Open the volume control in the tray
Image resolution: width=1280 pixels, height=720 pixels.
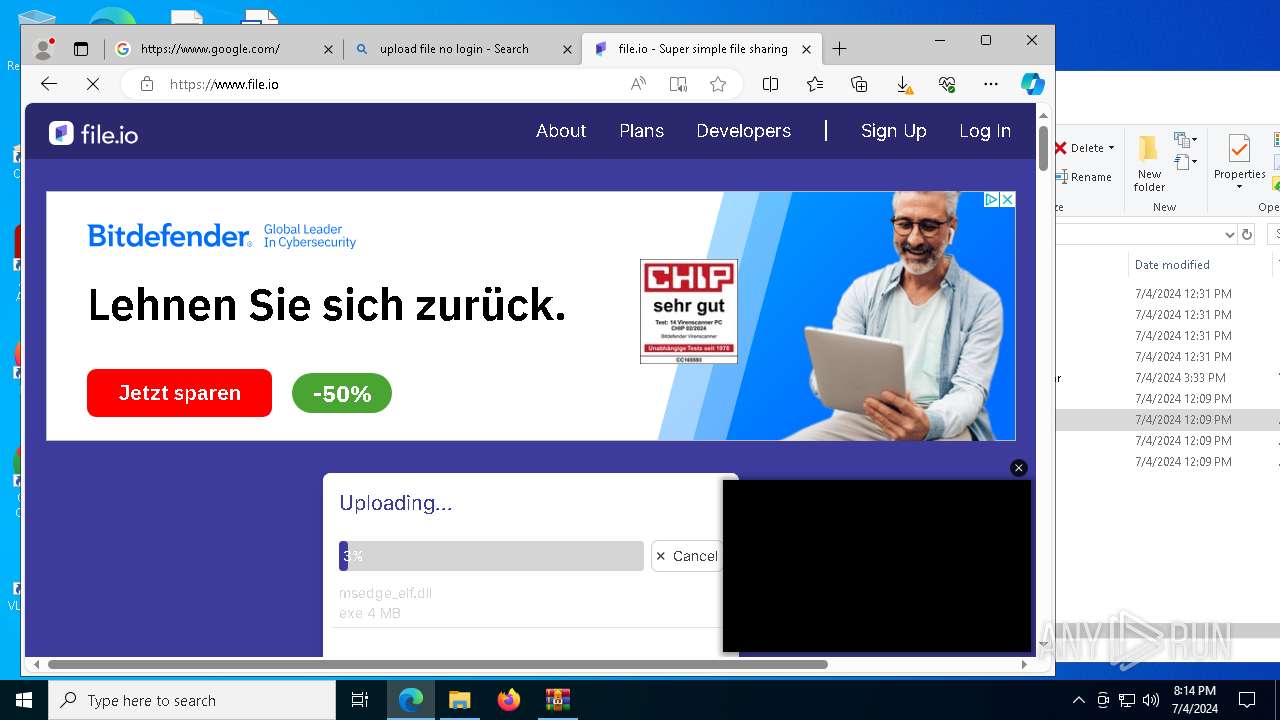coord(1151,700)
